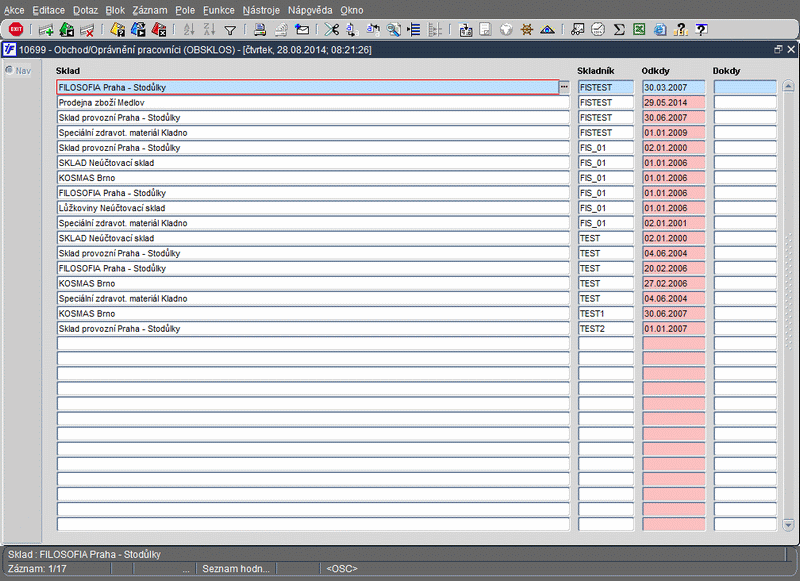Open the Nápověda menu
This screenshot has width=800, height=581.
[310, 10]
